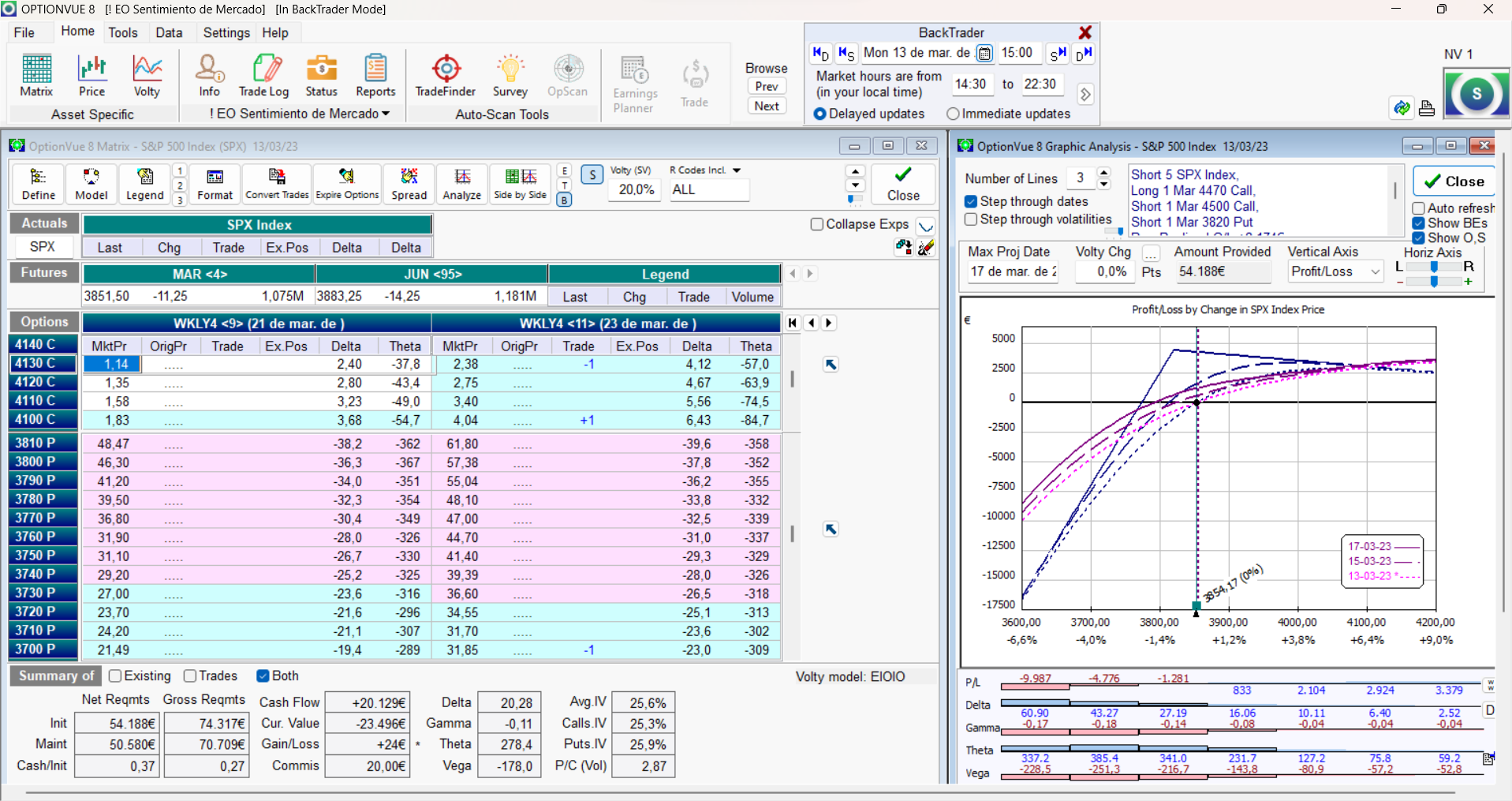The image size is (1512, 801).
Task: Open the Vertical Axis Profit/Loss dropdown
Action: coord(1375,271)
